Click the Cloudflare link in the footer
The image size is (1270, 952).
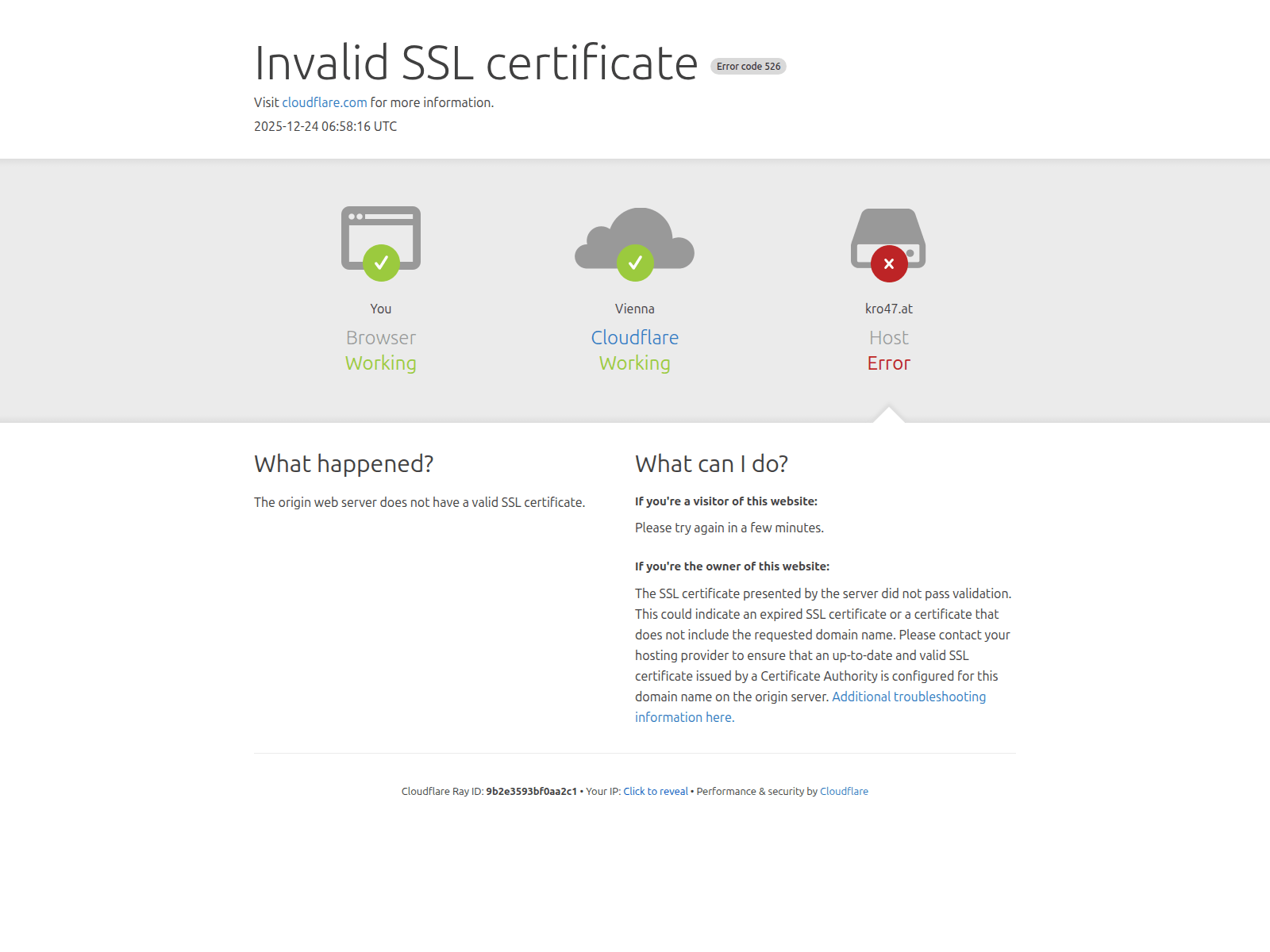click(844, 791)
